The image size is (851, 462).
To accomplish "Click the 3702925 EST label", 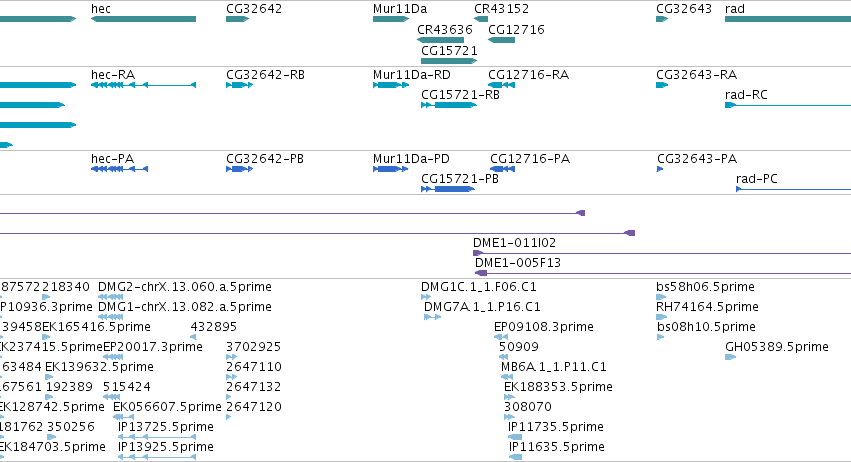I will pos(253,346).
